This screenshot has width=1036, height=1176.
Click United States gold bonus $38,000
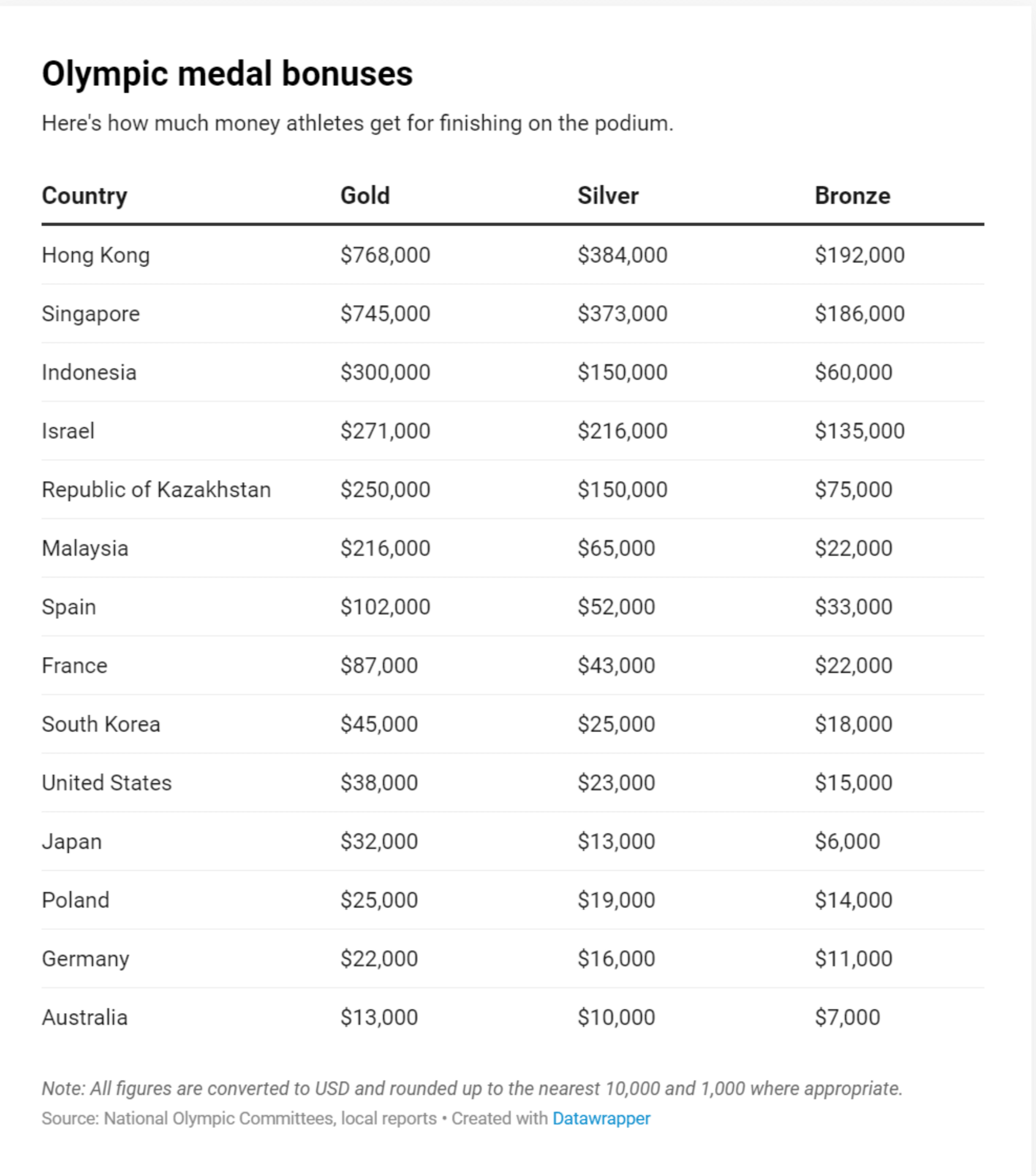click(379, 783)
